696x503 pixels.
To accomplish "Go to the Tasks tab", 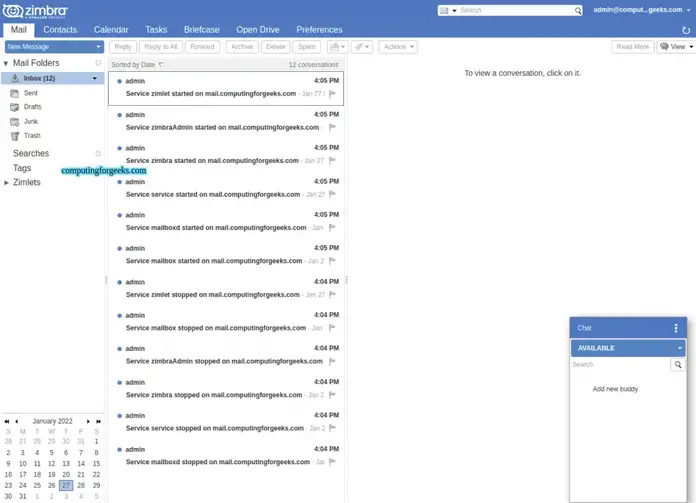I will click(156, 30).
